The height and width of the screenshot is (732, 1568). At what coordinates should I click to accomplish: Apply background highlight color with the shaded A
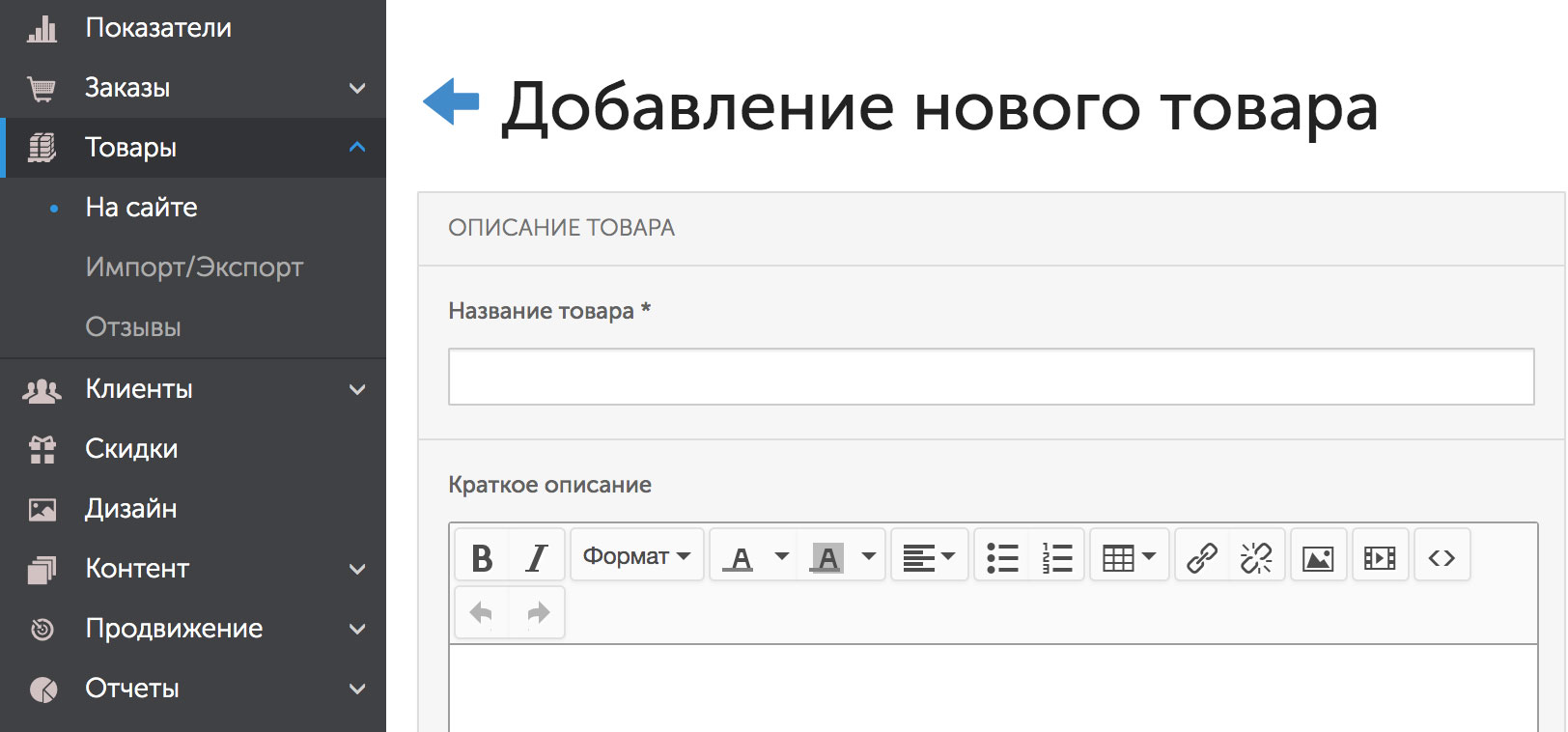(x=827, y=557)
